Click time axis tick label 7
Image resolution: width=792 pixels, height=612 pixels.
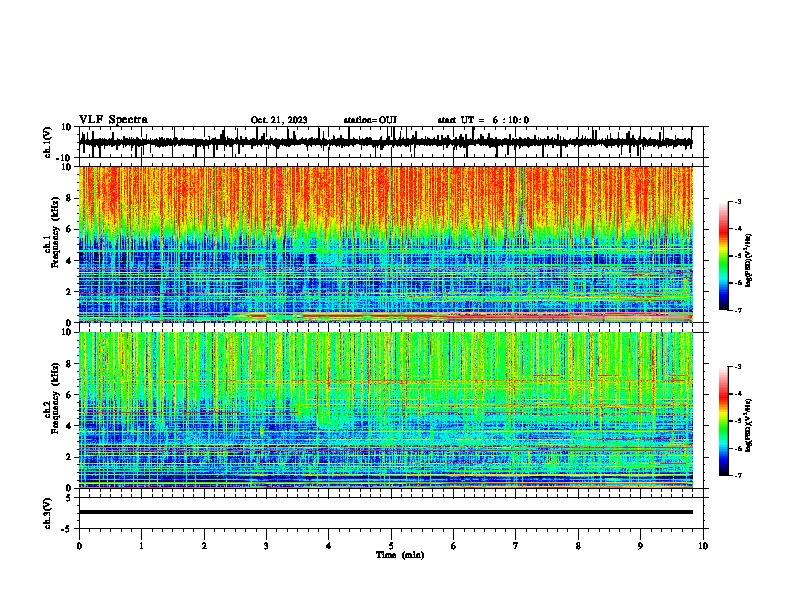516,546
